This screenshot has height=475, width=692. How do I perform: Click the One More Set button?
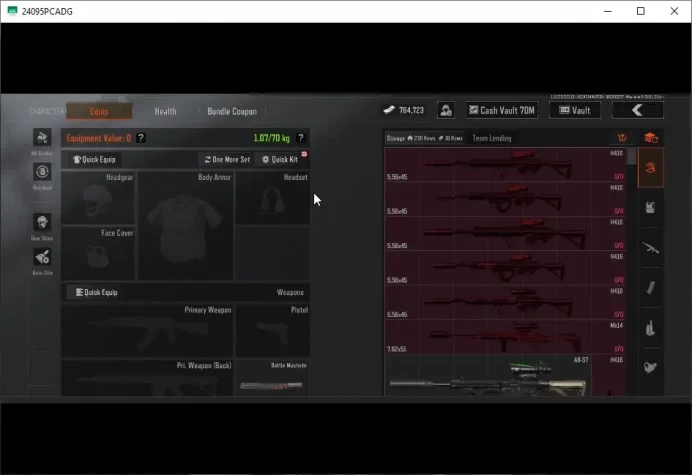coord(227,159)
